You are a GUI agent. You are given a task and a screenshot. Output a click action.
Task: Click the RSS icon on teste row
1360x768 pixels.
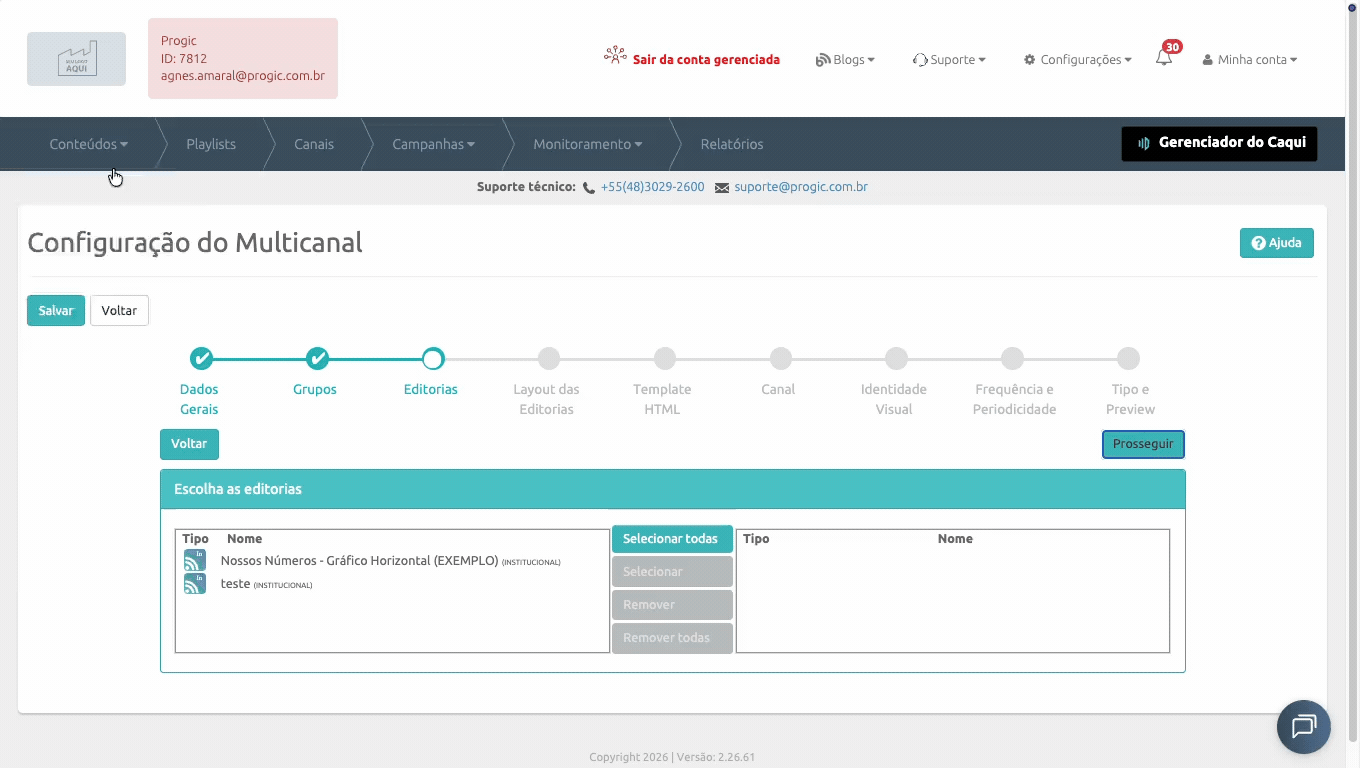tap(194, 584)
